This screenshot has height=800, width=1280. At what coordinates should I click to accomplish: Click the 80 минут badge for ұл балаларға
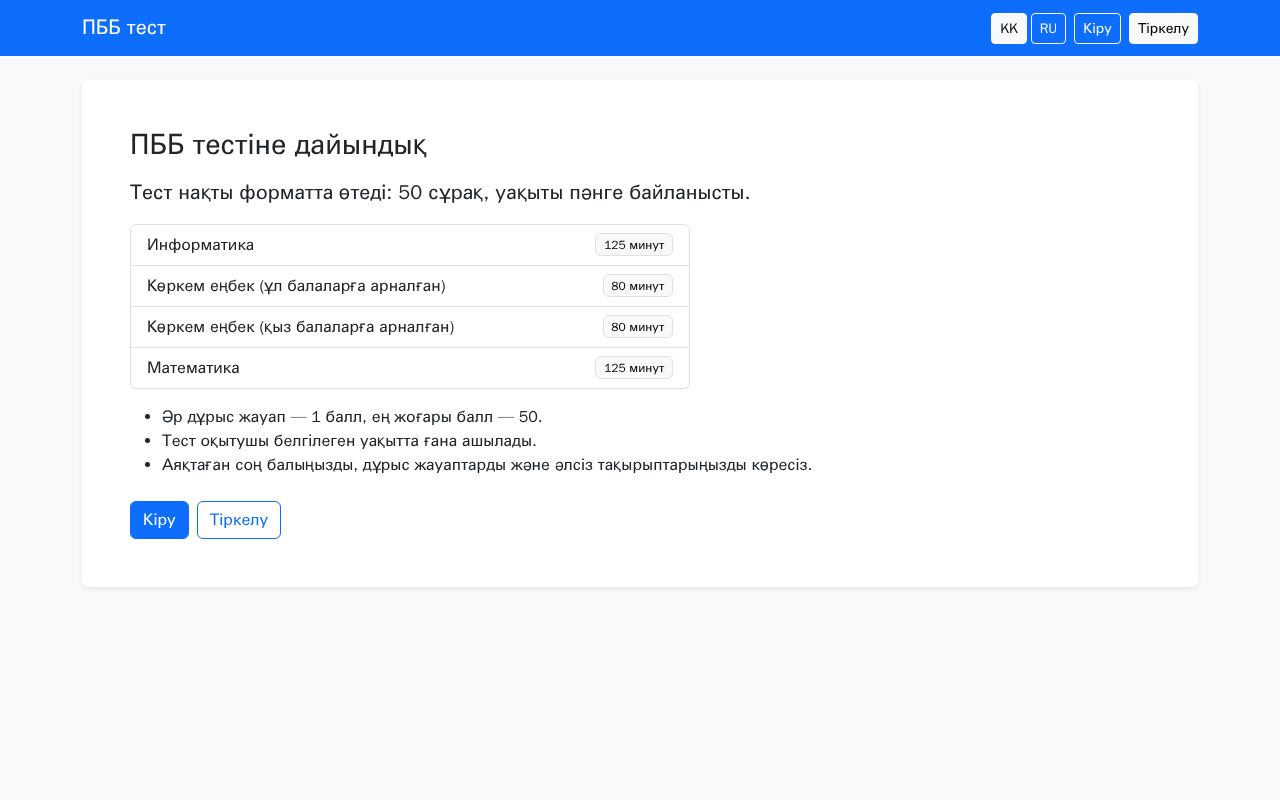[x=638, y=286]
